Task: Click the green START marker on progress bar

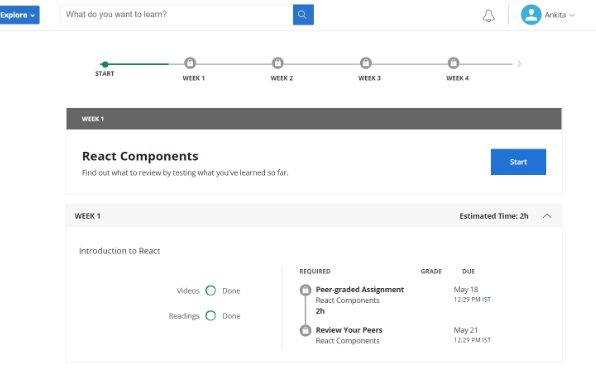Action: click(x=105, y=64)
